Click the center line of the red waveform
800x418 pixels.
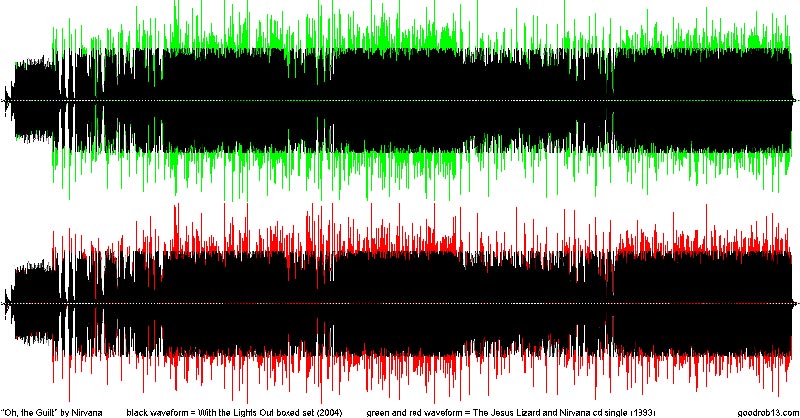pos(400,303)
